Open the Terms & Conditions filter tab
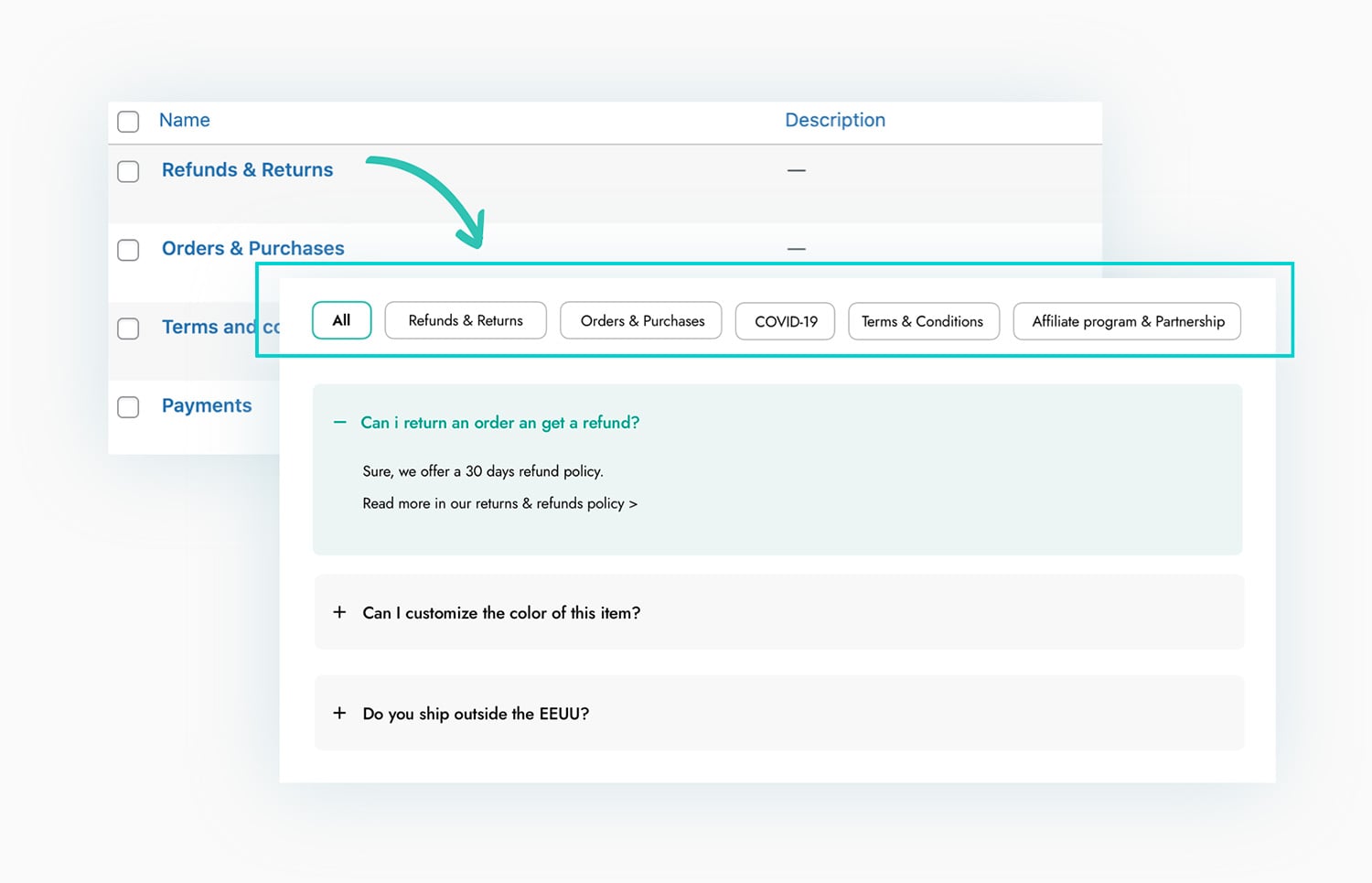1372x883 pixels. (x=923, y=322)
